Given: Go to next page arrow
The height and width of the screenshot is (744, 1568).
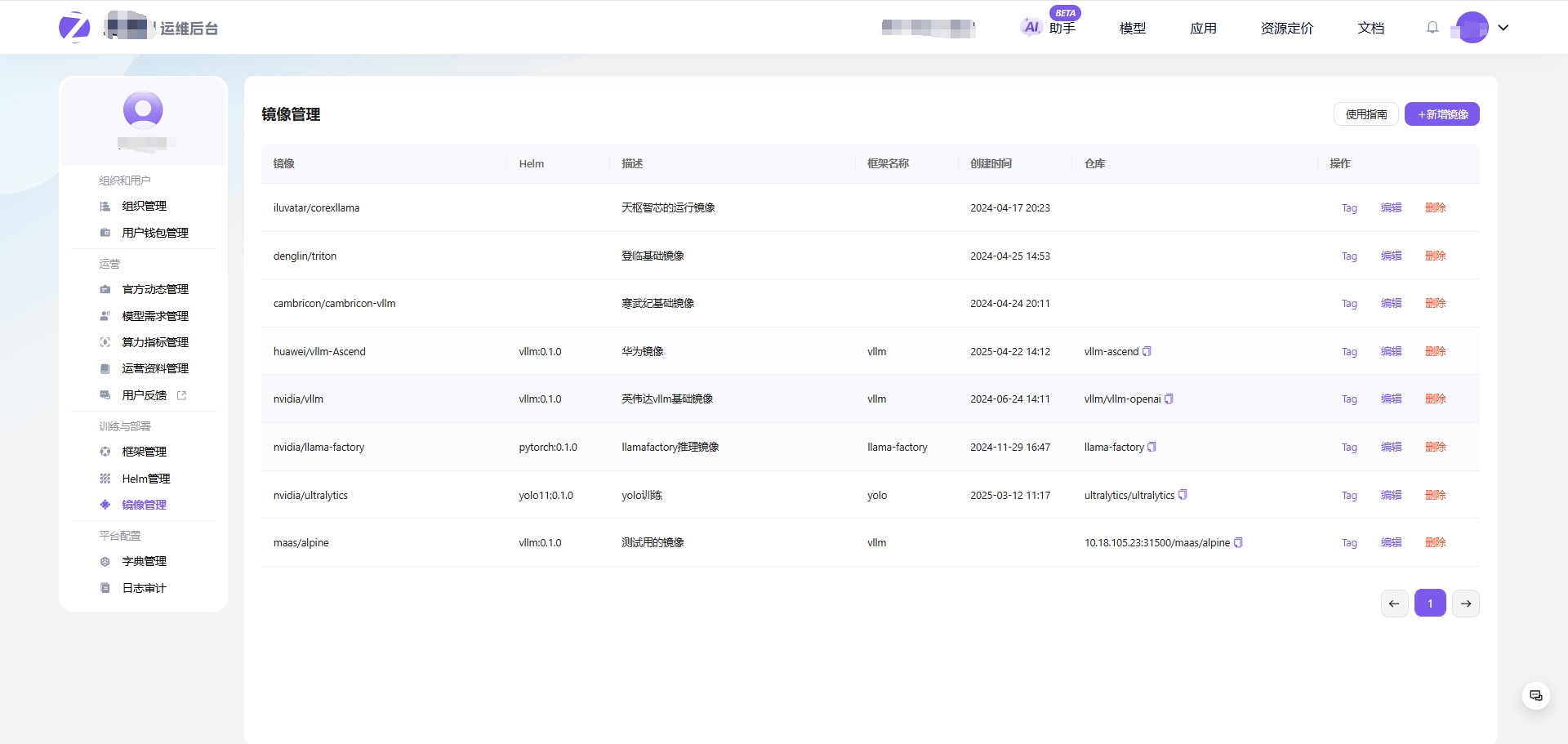Looking at the screenshot, I should click(x=1466, y=604).
